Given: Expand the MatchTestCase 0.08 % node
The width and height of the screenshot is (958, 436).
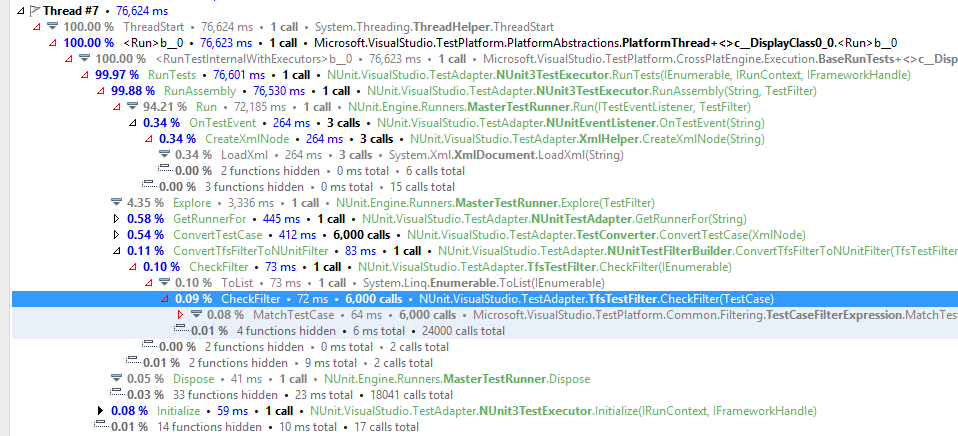Looking at the screenshot, I should (x=180, y=314).
